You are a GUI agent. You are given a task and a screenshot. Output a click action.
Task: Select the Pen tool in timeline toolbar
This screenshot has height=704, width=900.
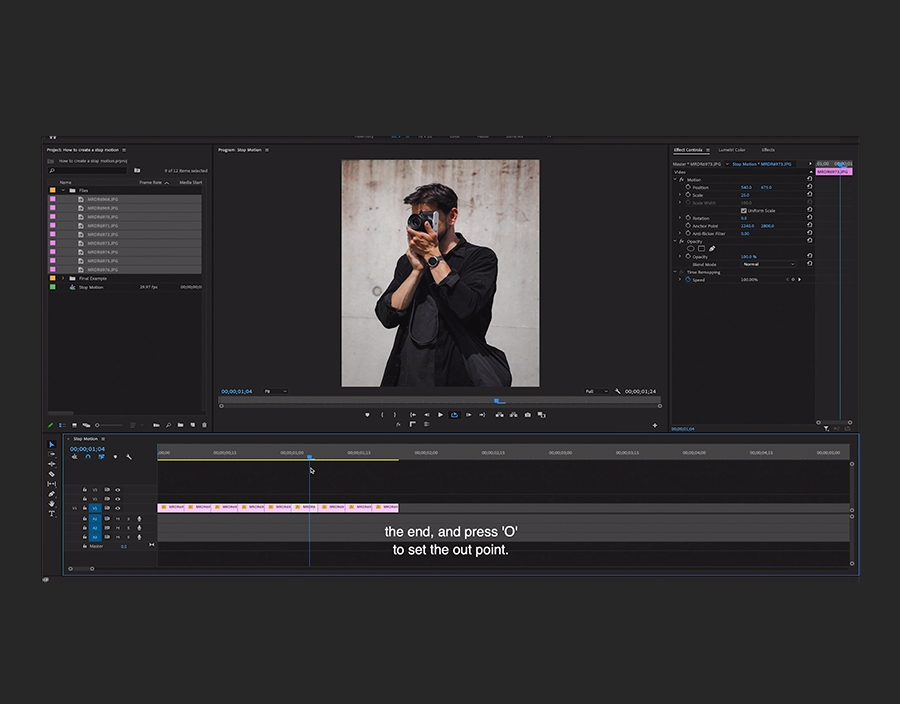52,493
